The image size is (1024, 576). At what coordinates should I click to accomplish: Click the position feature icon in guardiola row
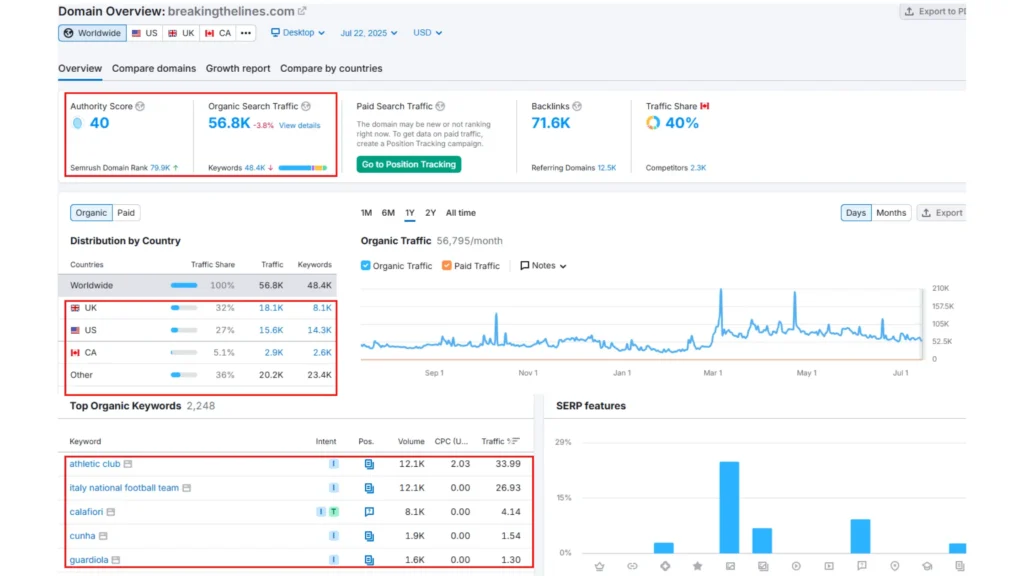point(369,560)
